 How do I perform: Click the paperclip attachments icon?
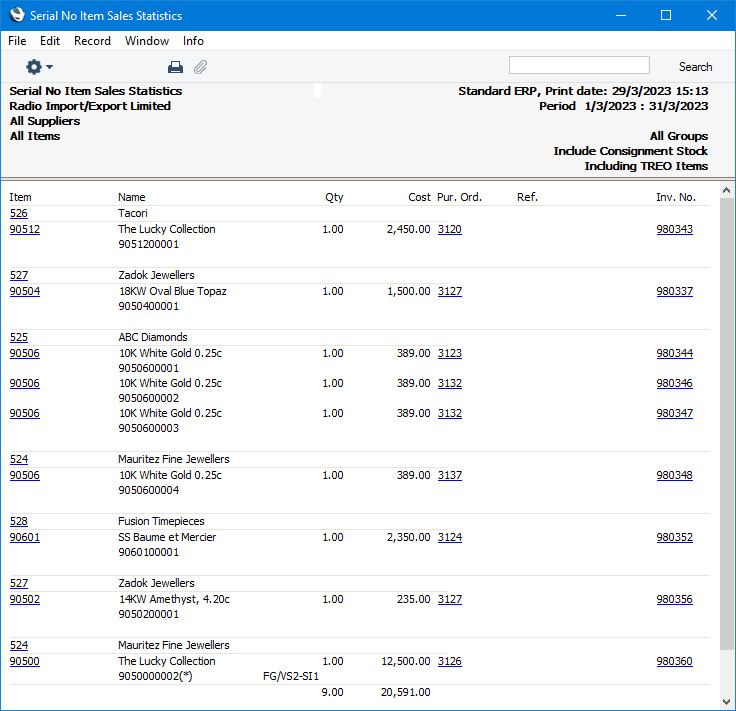200,67
